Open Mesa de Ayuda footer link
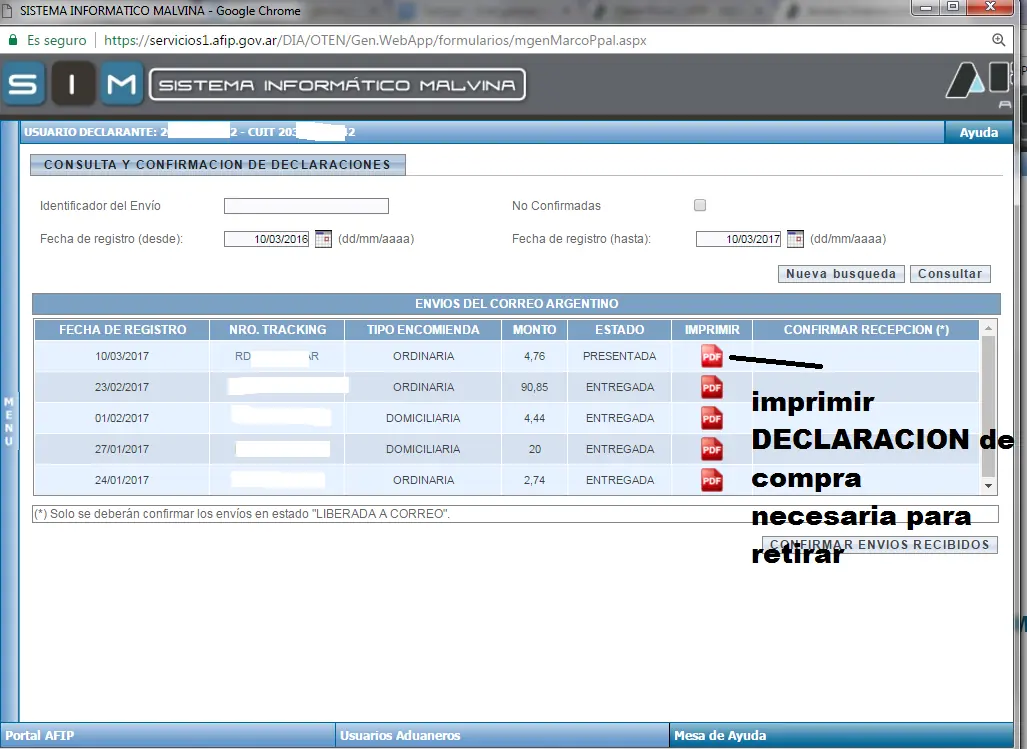This screenshot has height=749, width=1027. 720,735
